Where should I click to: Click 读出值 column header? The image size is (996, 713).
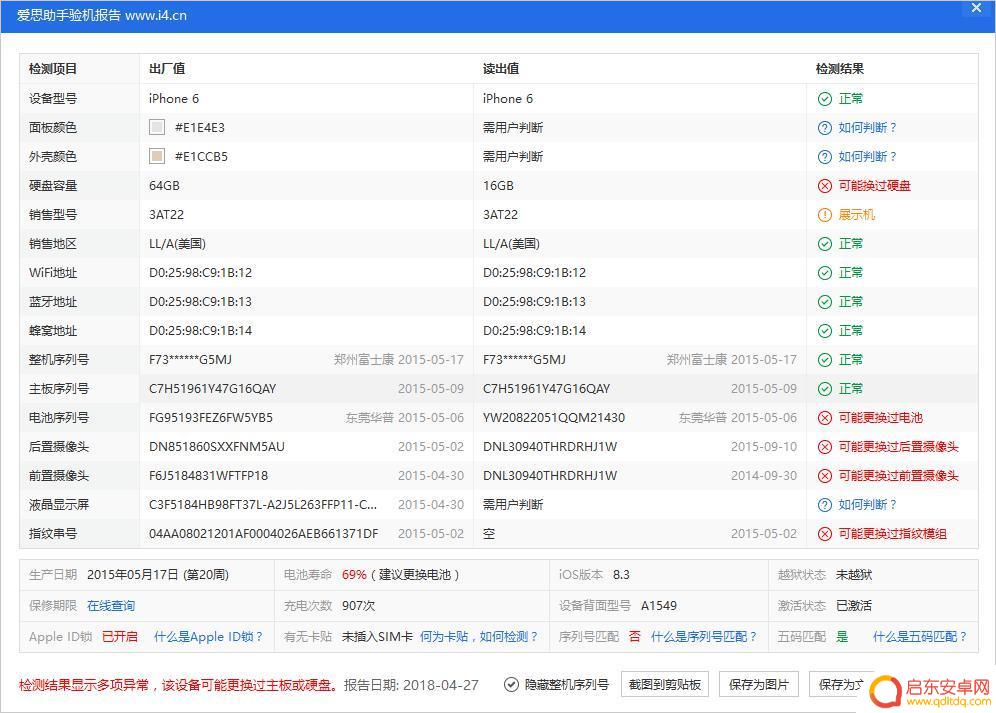501,69
